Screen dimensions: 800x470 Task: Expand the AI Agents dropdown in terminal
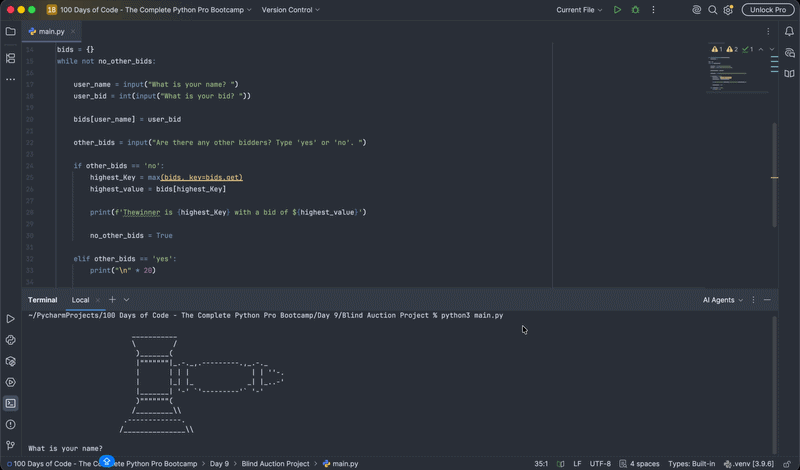pyautogui.click(x=722, y=300)
